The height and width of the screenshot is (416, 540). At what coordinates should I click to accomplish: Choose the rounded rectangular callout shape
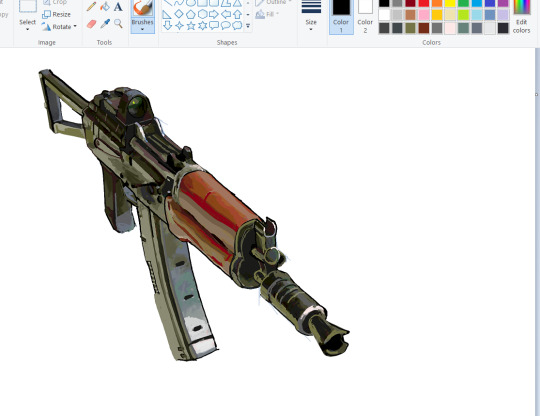click(x=214, y=25)
